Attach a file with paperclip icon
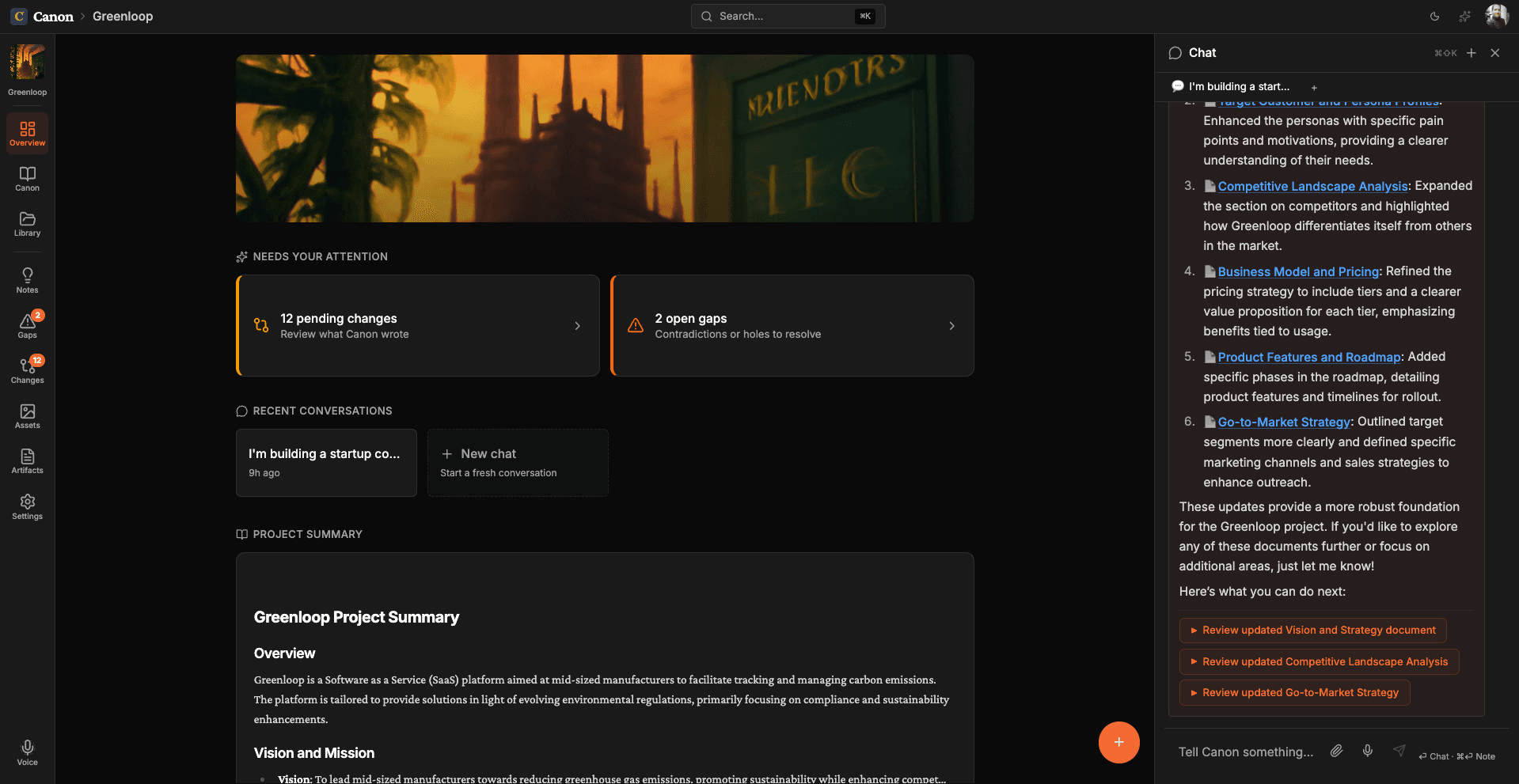Viewport: 1519px width, 784px height. click(1336, 751)
